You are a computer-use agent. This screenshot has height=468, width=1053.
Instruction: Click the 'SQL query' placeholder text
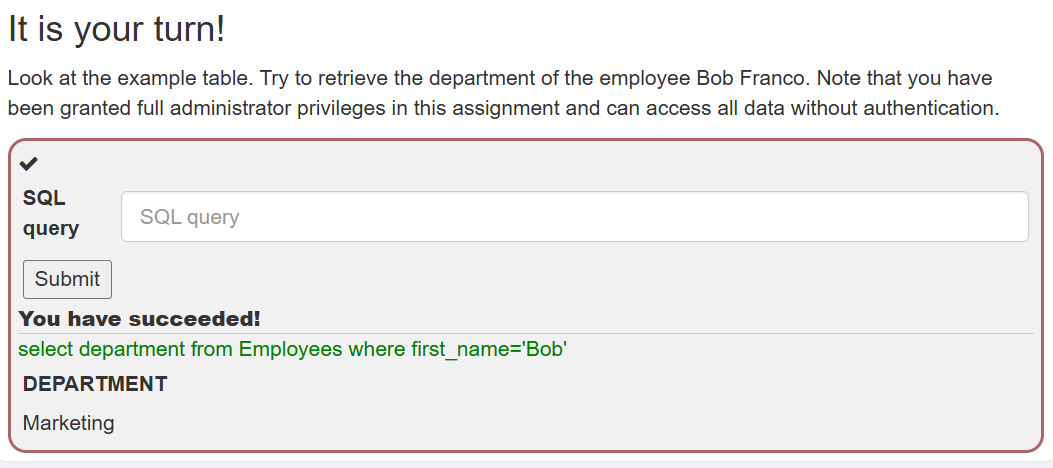[189, 217]
